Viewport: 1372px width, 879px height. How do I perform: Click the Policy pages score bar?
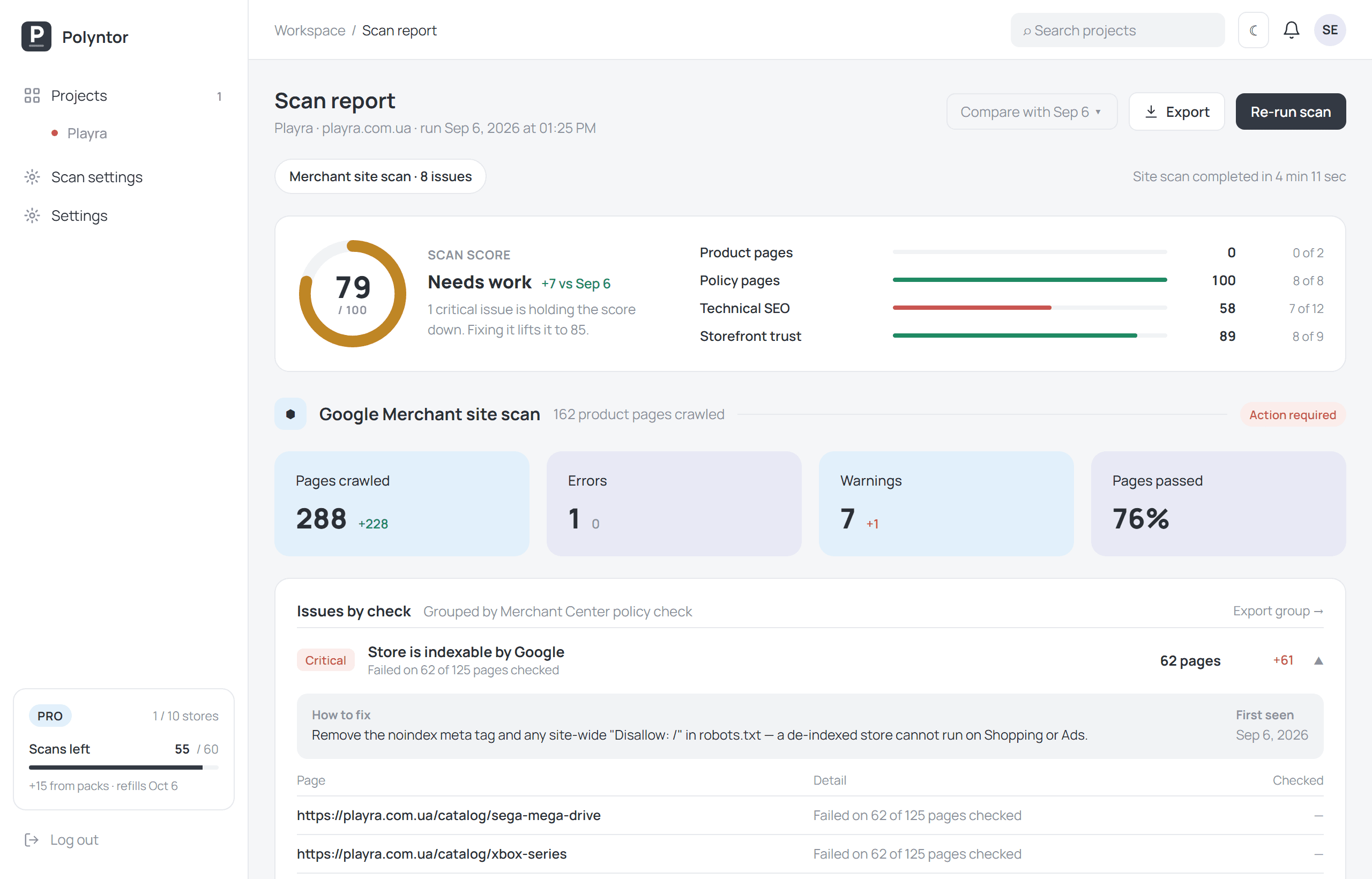pyautogui.click(x=1030, y=280)
